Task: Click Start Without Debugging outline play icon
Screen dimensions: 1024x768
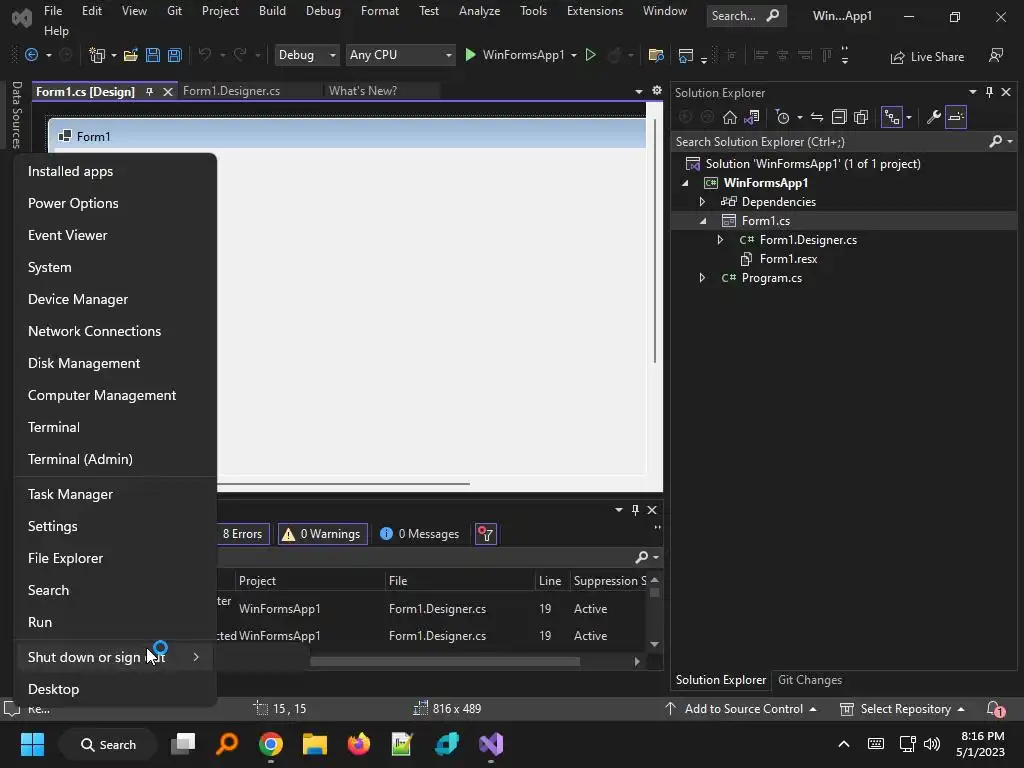Action: [590, 56]
